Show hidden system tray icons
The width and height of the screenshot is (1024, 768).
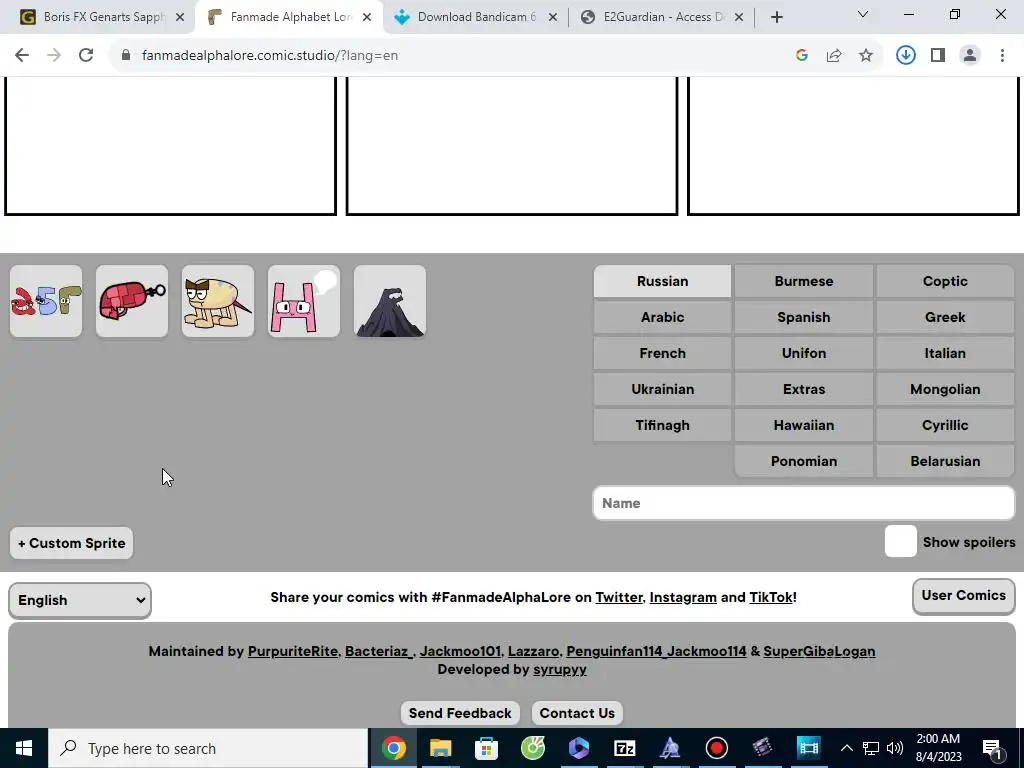tap(846, 748)
